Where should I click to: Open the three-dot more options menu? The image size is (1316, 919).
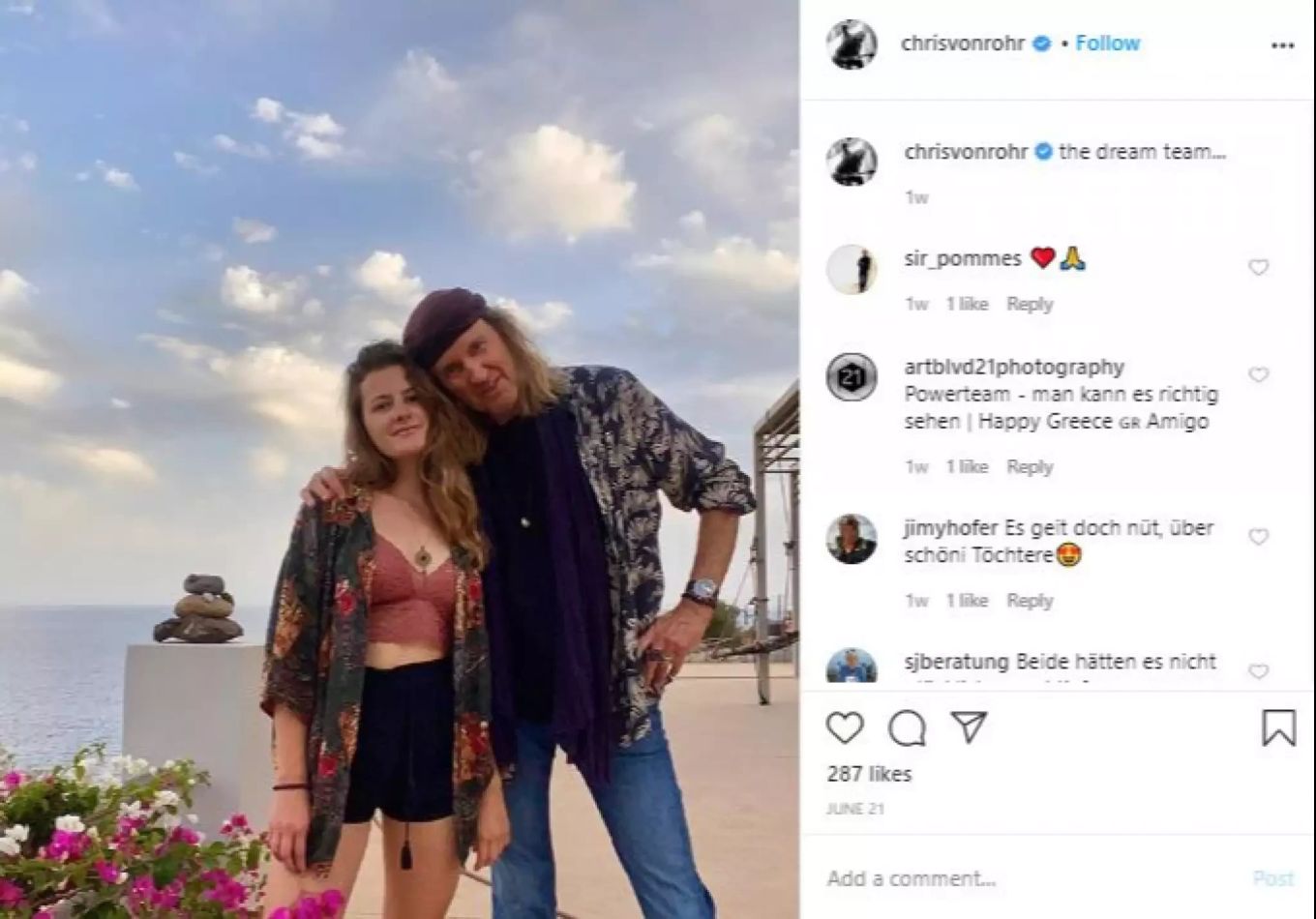point(1282,45)
